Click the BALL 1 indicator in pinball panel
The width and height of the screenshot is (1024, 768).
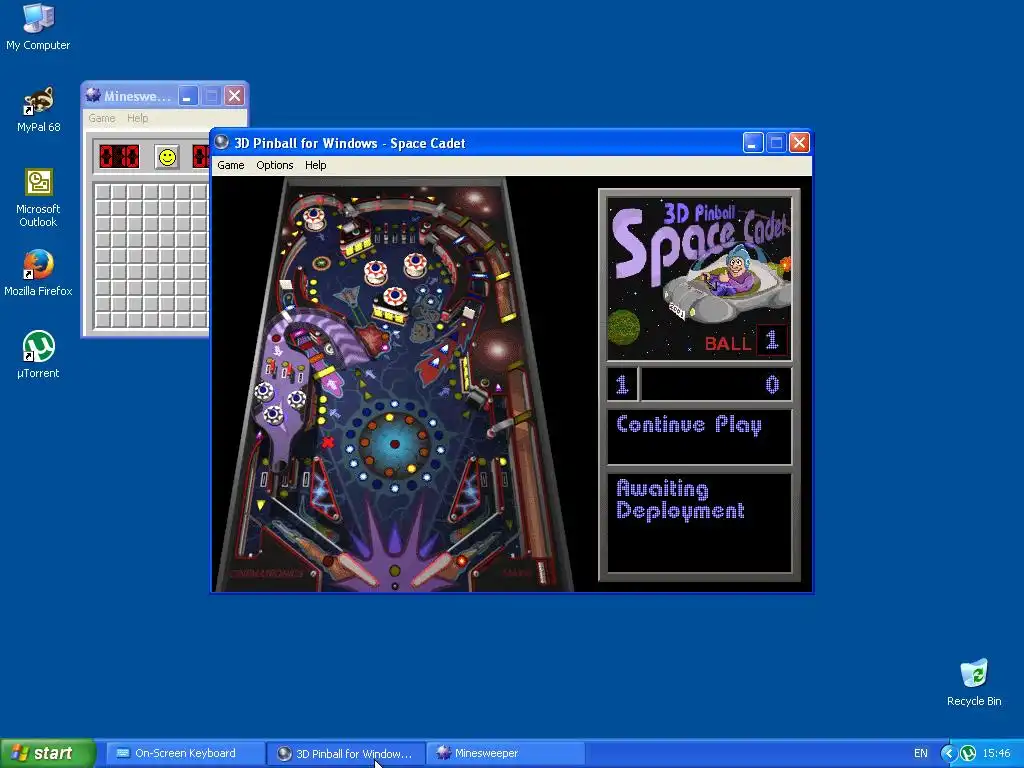point(745,342)
